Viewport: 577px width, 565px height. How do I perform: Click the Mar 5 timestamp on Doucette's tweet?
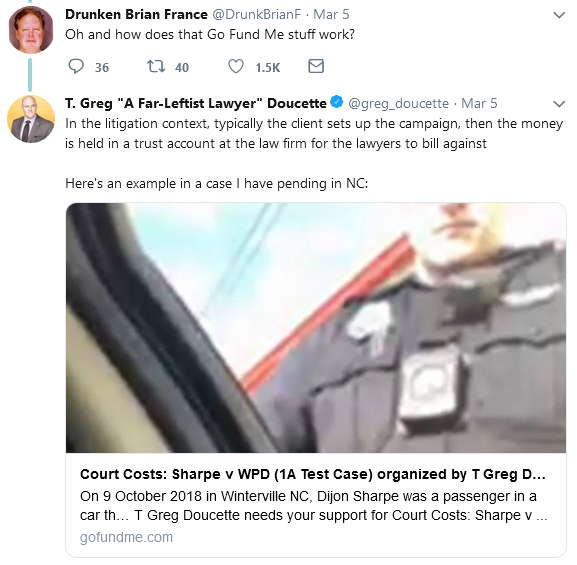tap(479, 103)
